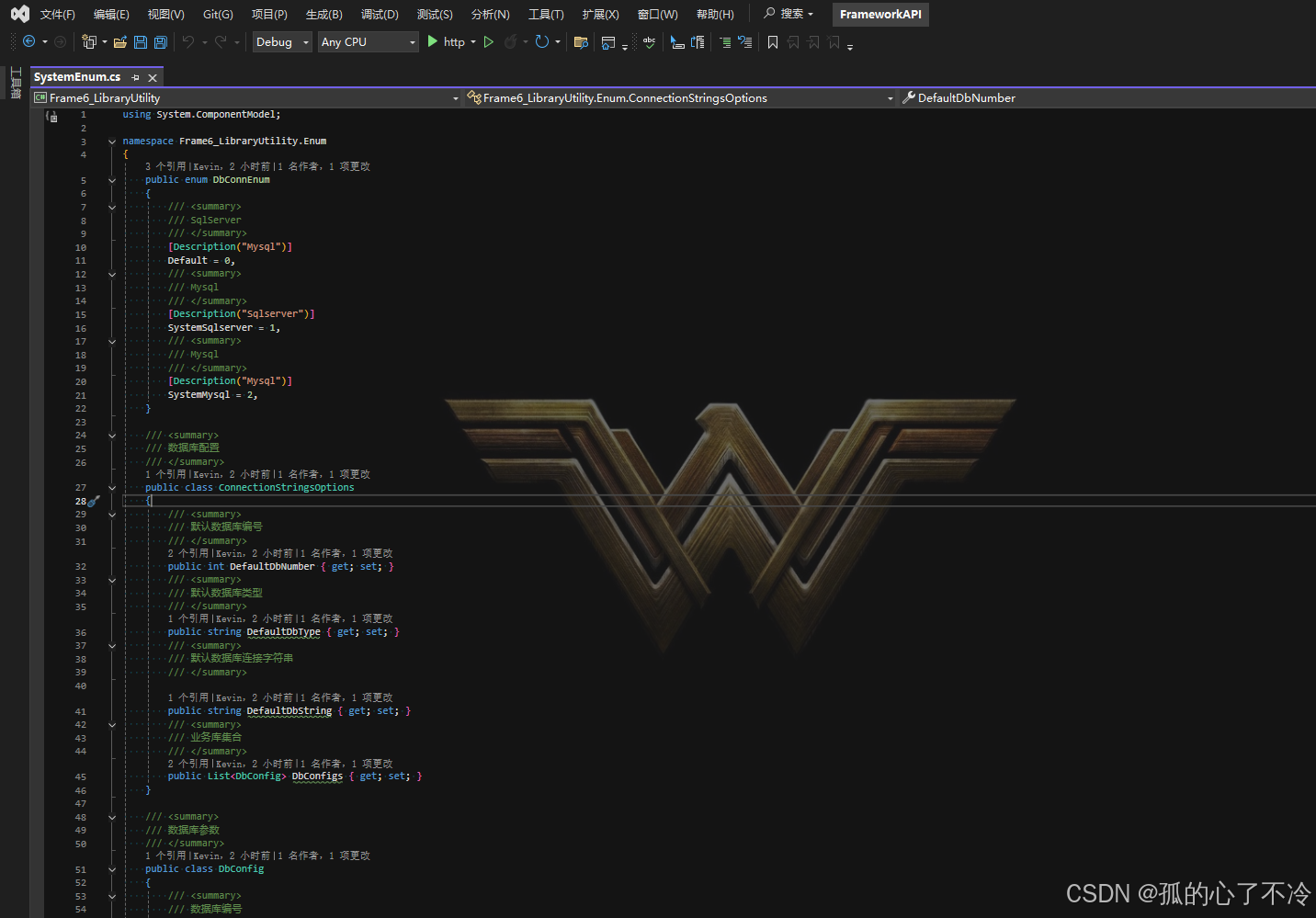Save SystemEnum.cs with the Save icon
The image size is (1316, 918).
pos(141,41)
